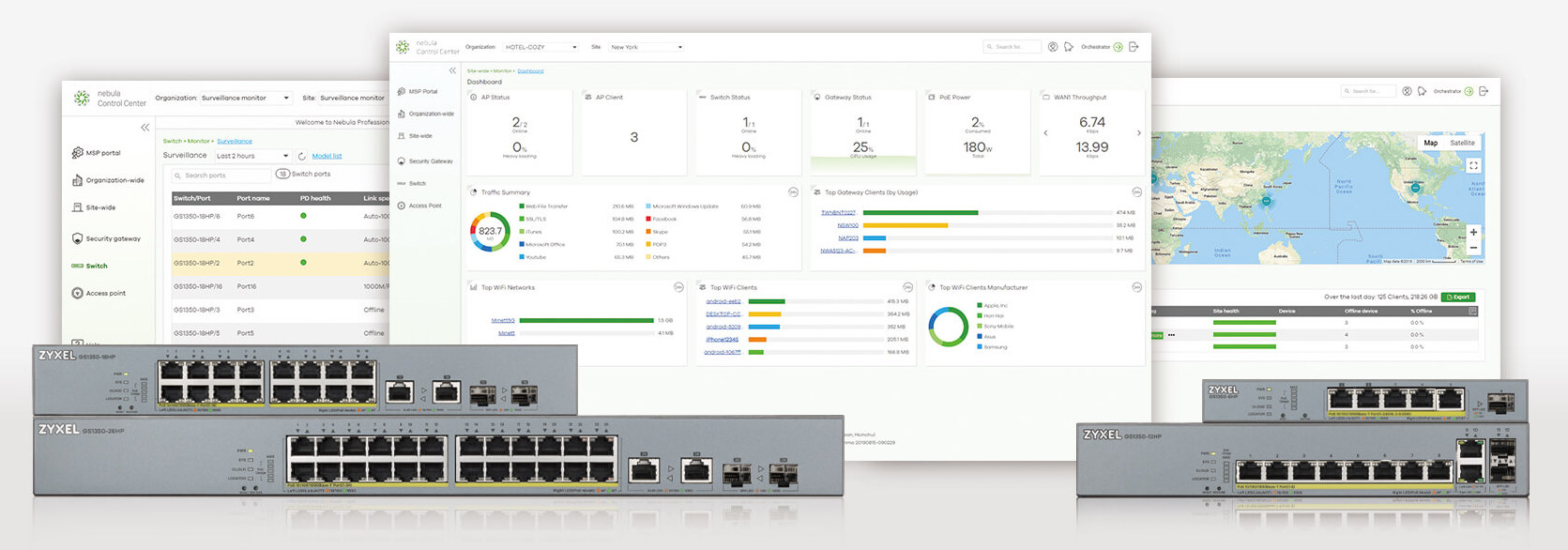Click the column settings icon beside % Offline
The width and height of the screenshot is (1568, 550).
point(1472,311)
